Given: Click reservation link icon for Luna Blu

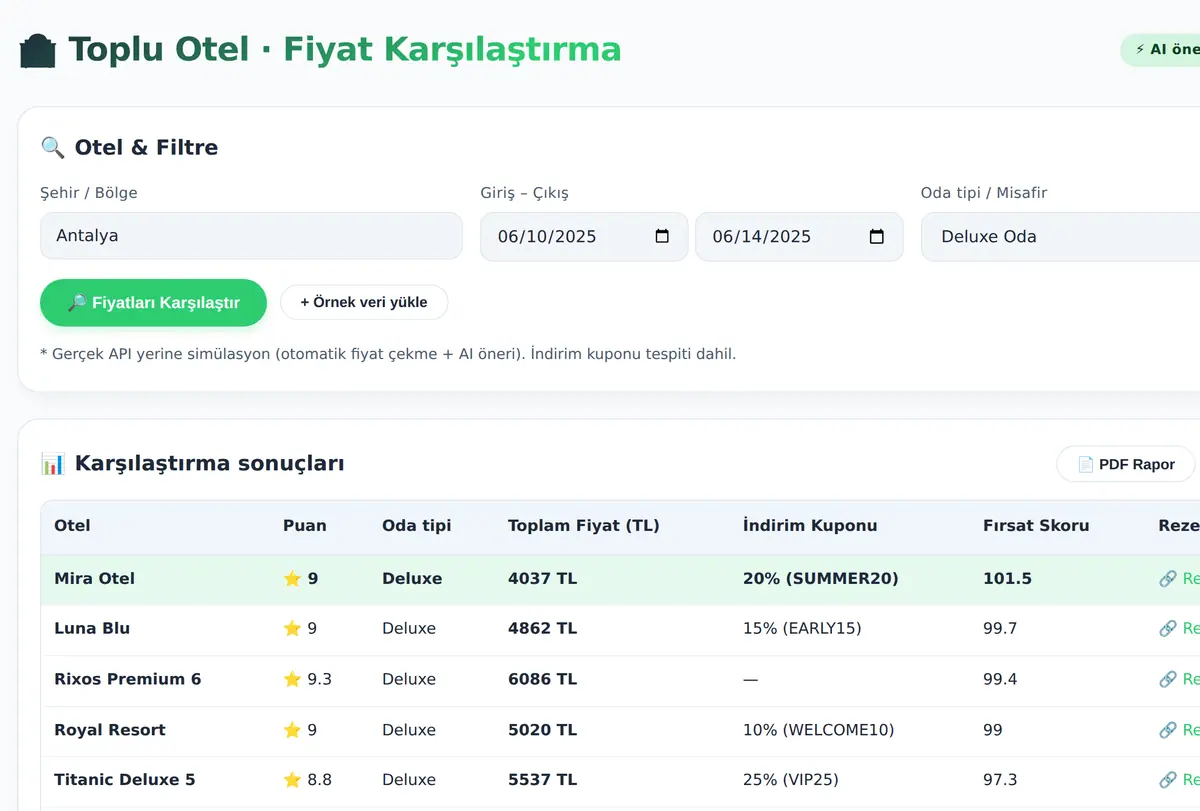Looking at the screenshot, I should point(1167,629).
